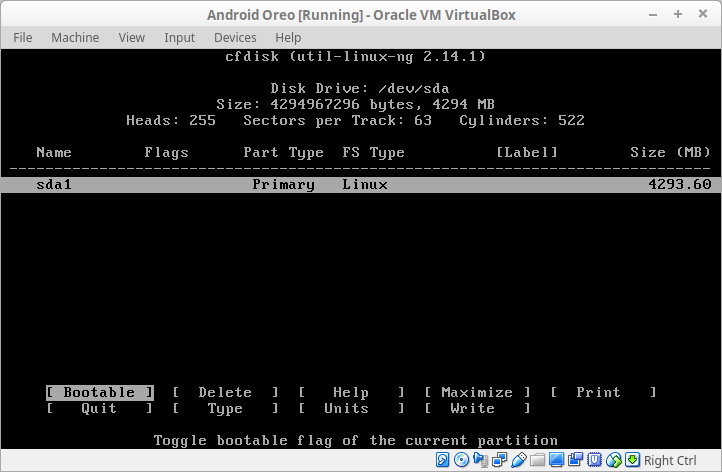Click the [Label] column header
Screen dimensions: 722x472
(x=527, y=152)
